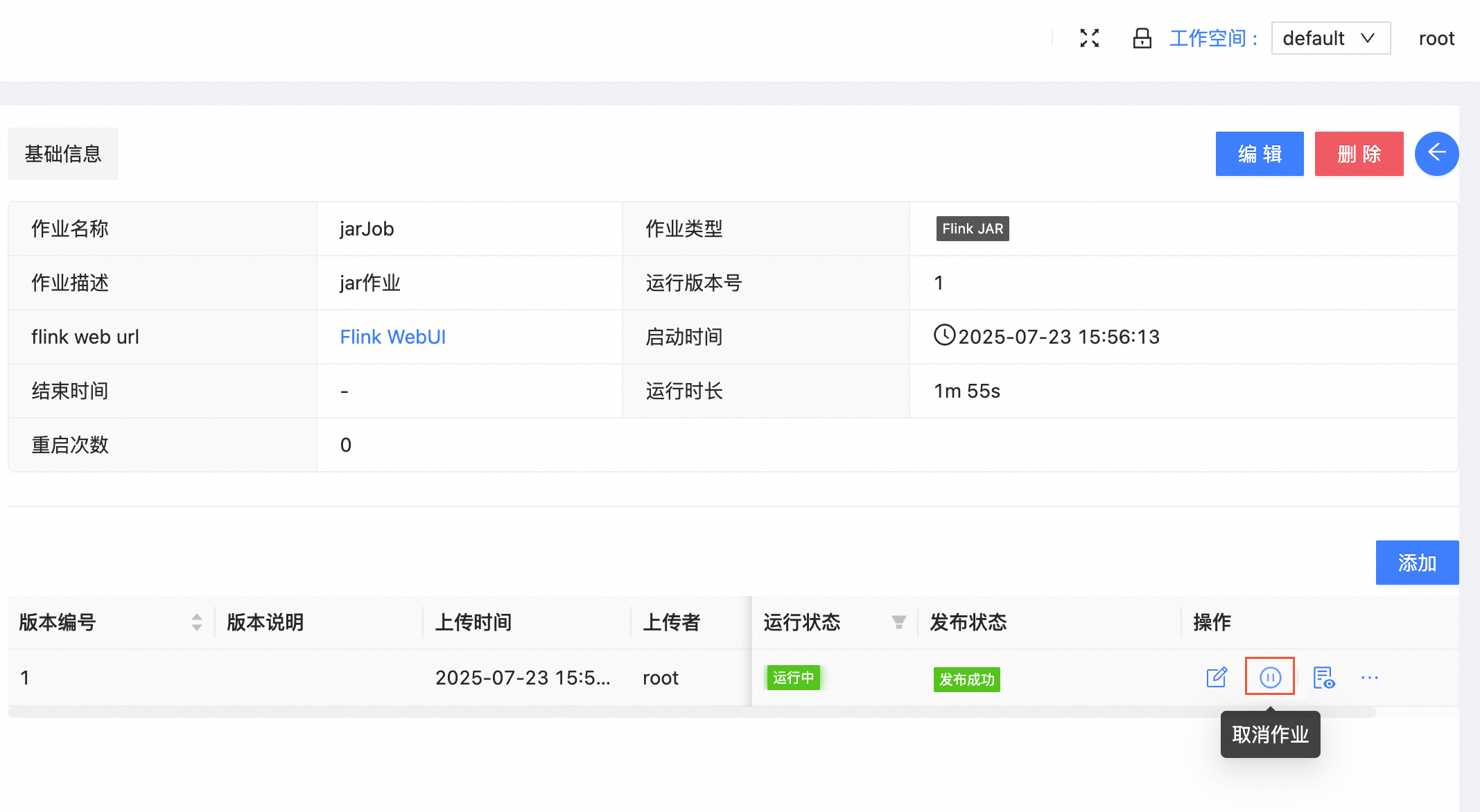Screen dimensions: 1480x812
Task: Open the Flink WebUI link
Action: 392,337
